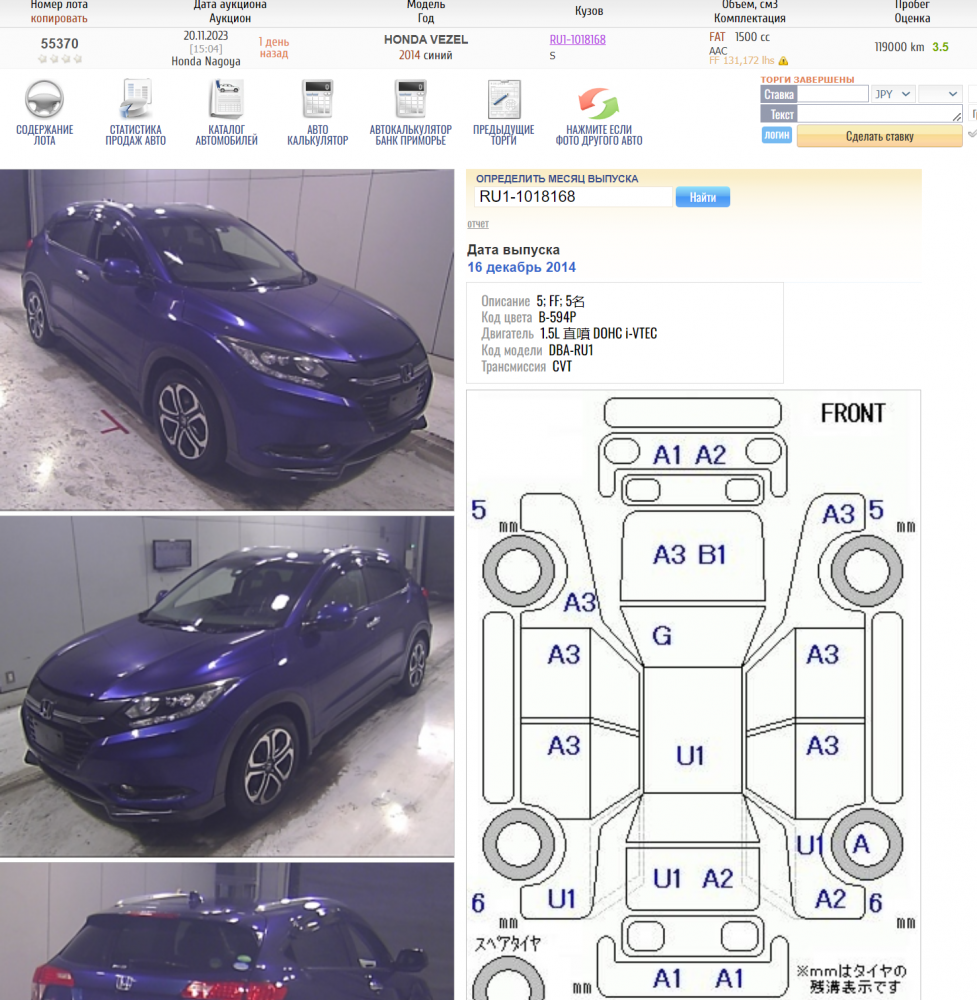Click the red-green arrows wrong photo icon
This screenshot has height=1000, width=977.
pyautogui.click(x=599, y=103)
